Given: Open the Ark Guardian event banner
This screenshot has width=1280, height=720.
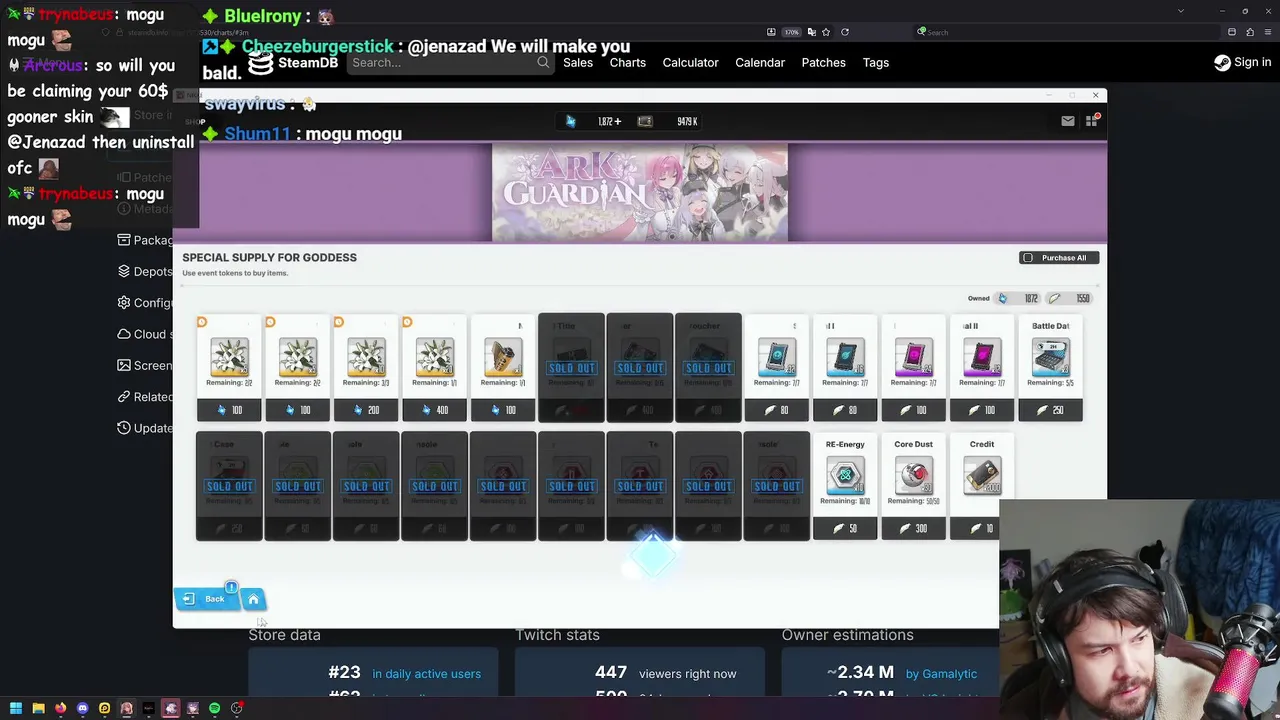Looking at the screenshot, I should 640,192.
